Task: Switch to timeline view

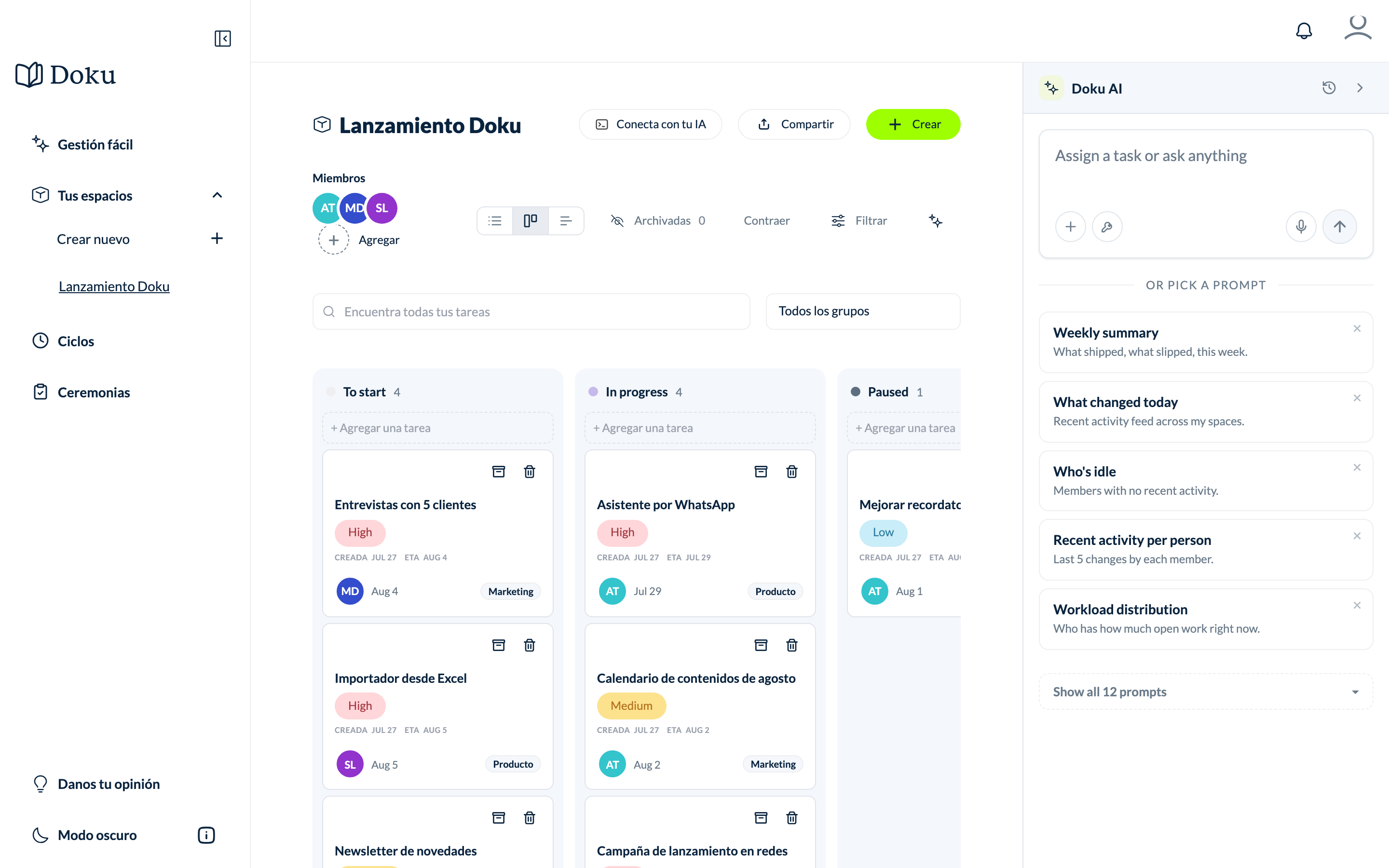Action: (566, 221)
